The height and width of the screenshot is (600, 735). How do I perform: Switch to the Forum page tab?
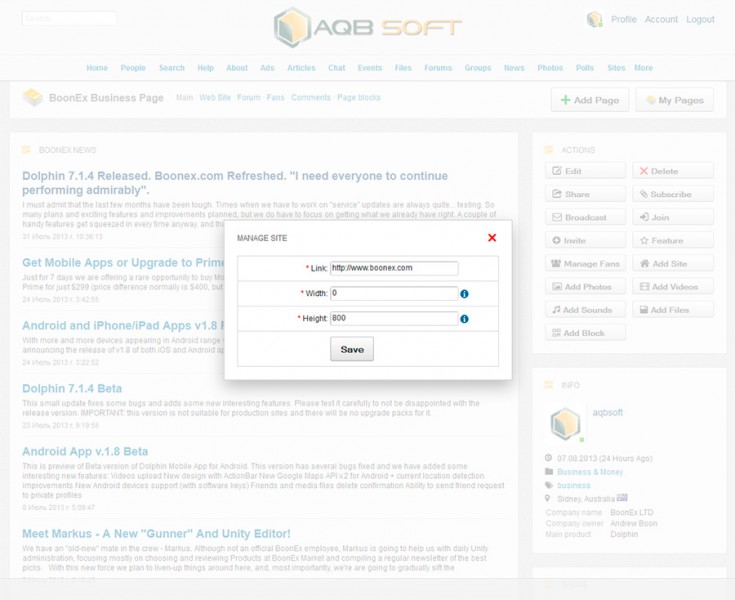(248, 98)
